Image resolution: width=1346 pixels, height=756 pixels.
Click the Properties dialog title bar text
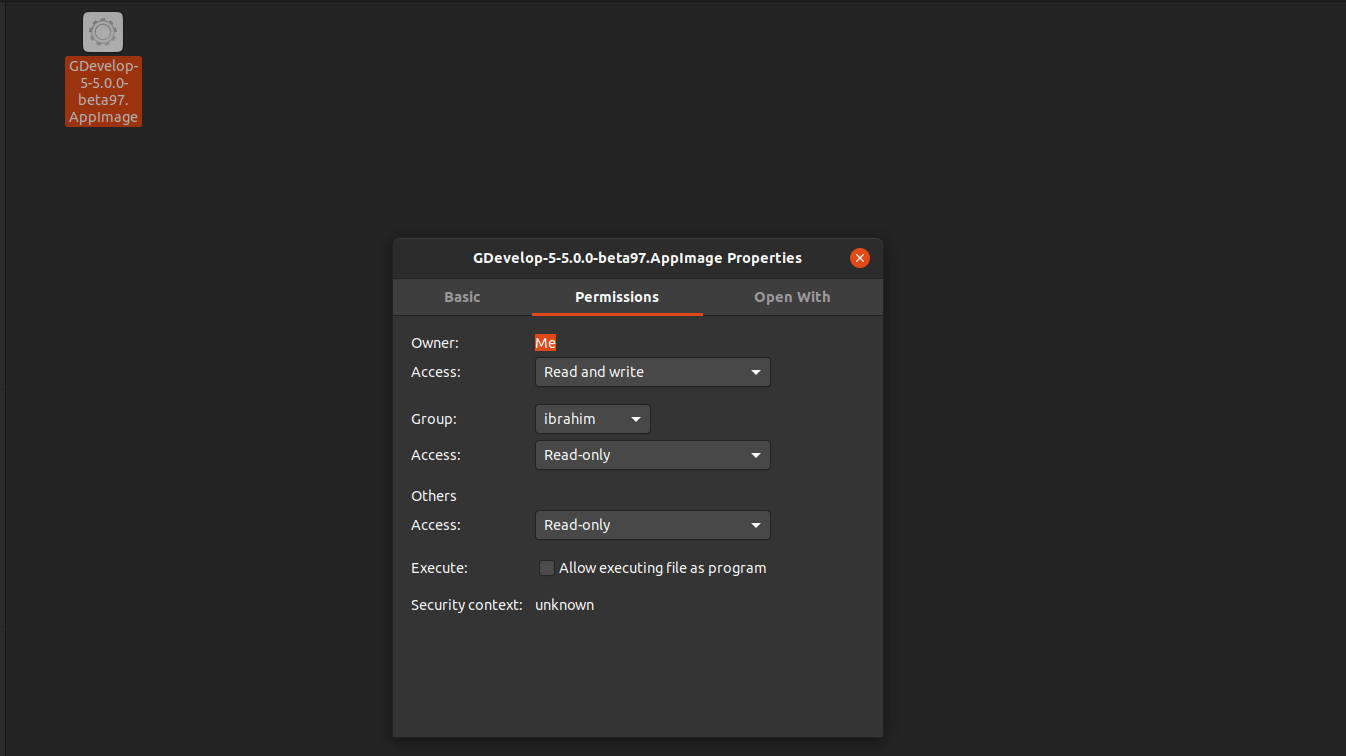click(637, 258)
